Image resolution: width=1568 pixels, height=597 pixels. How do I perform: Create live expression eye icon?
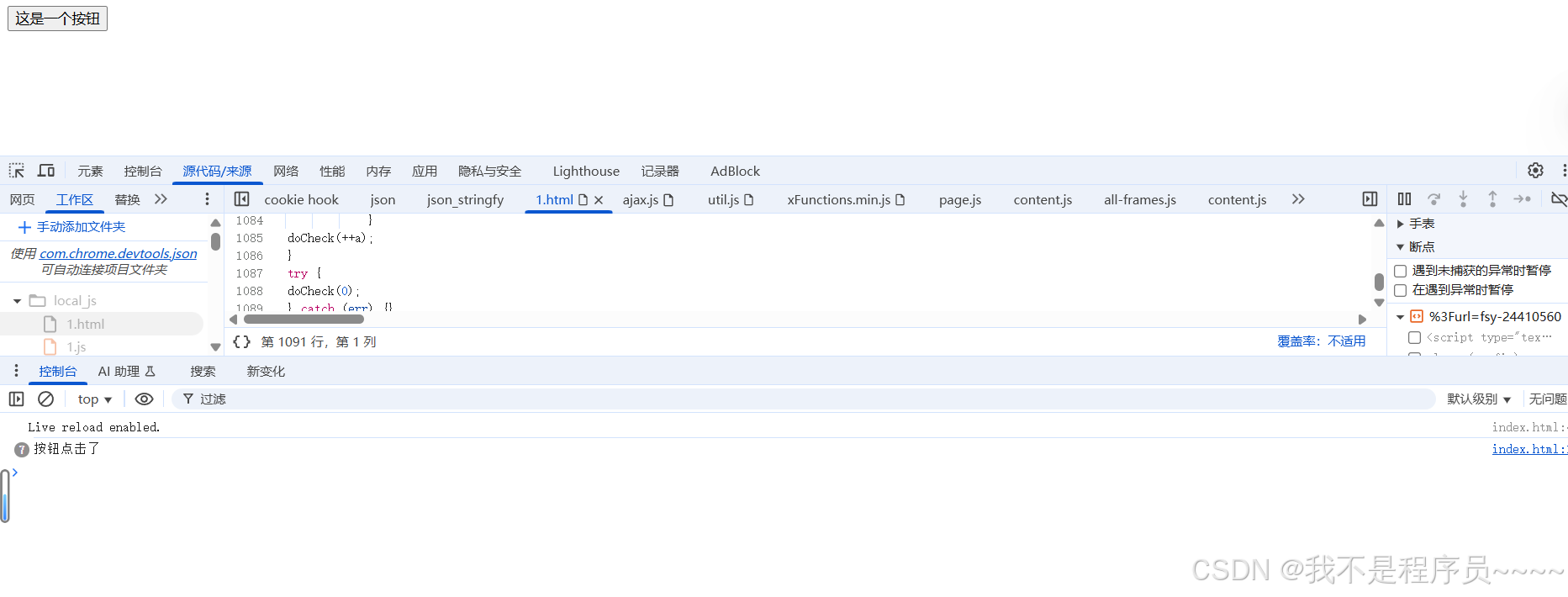[x=144, y=399]
